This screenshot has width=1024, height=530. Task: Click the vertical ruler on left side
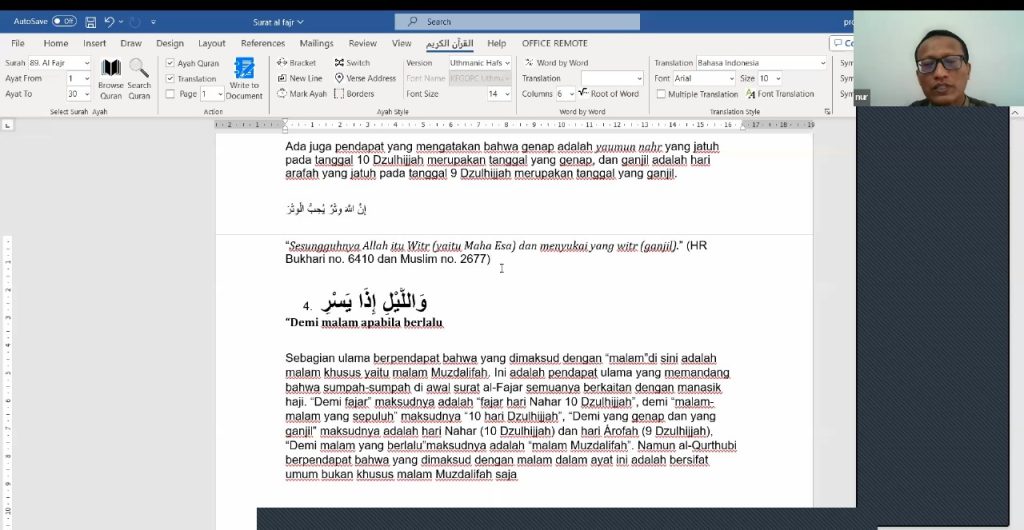pyautogui.click(x=7, y=382)
